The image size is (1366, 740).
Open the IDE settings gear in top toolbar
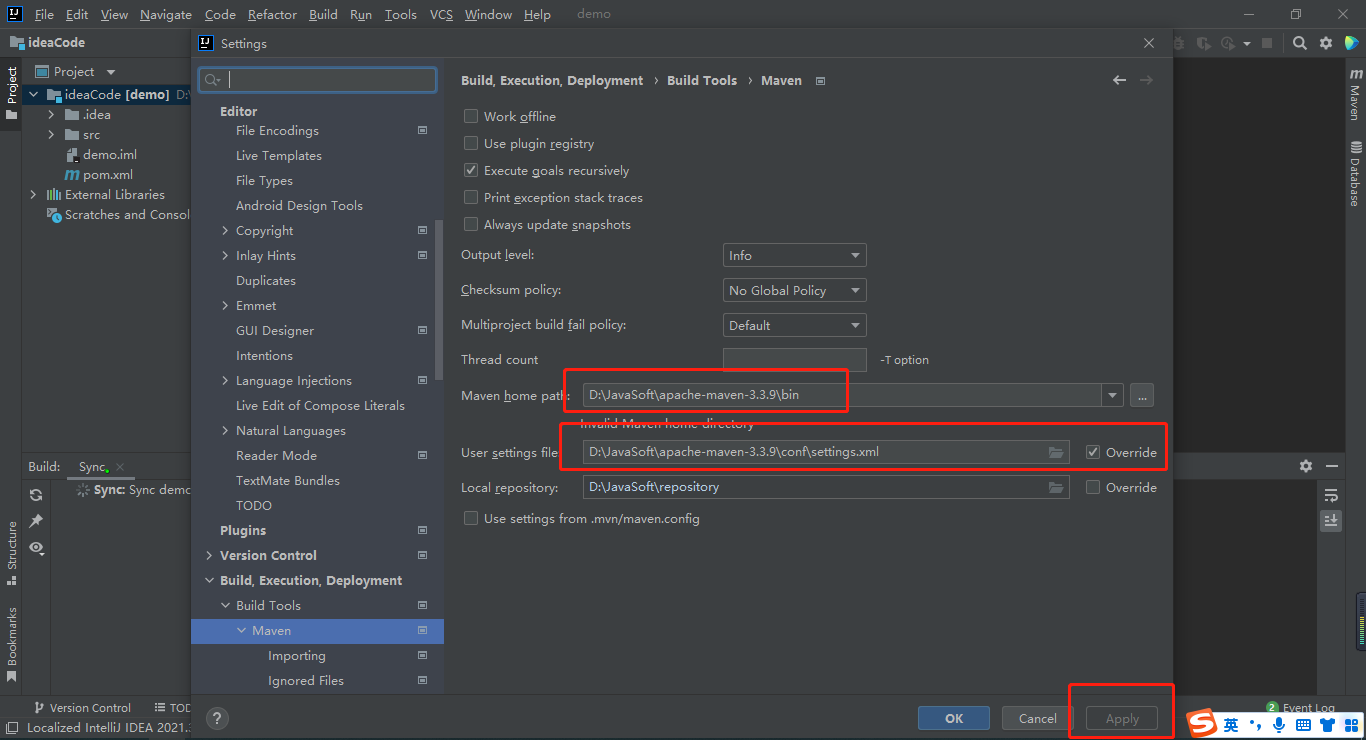click(x=1326, y=43)
